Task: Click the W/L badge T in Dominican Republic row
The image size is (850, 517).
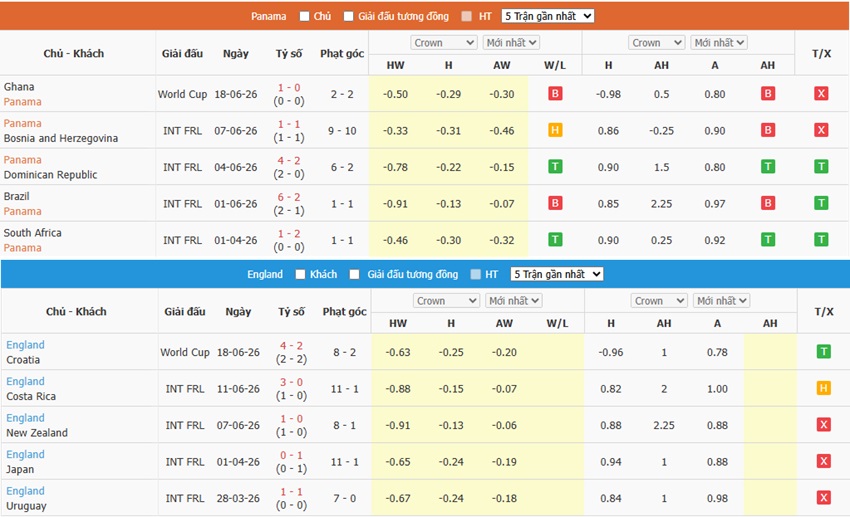Action: (x=555, y=166)
